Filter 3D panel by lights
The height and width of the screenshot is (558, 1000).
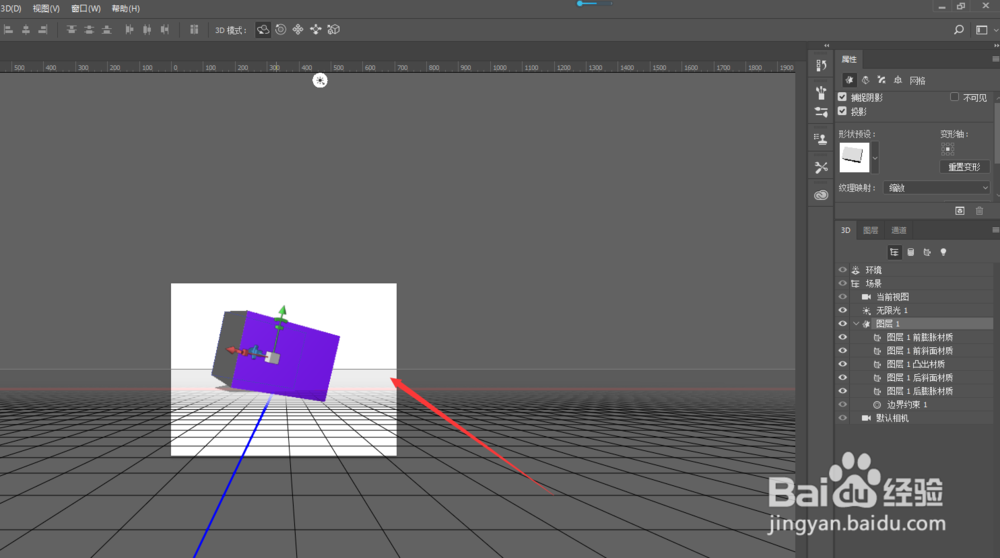[x=943, y=253]
